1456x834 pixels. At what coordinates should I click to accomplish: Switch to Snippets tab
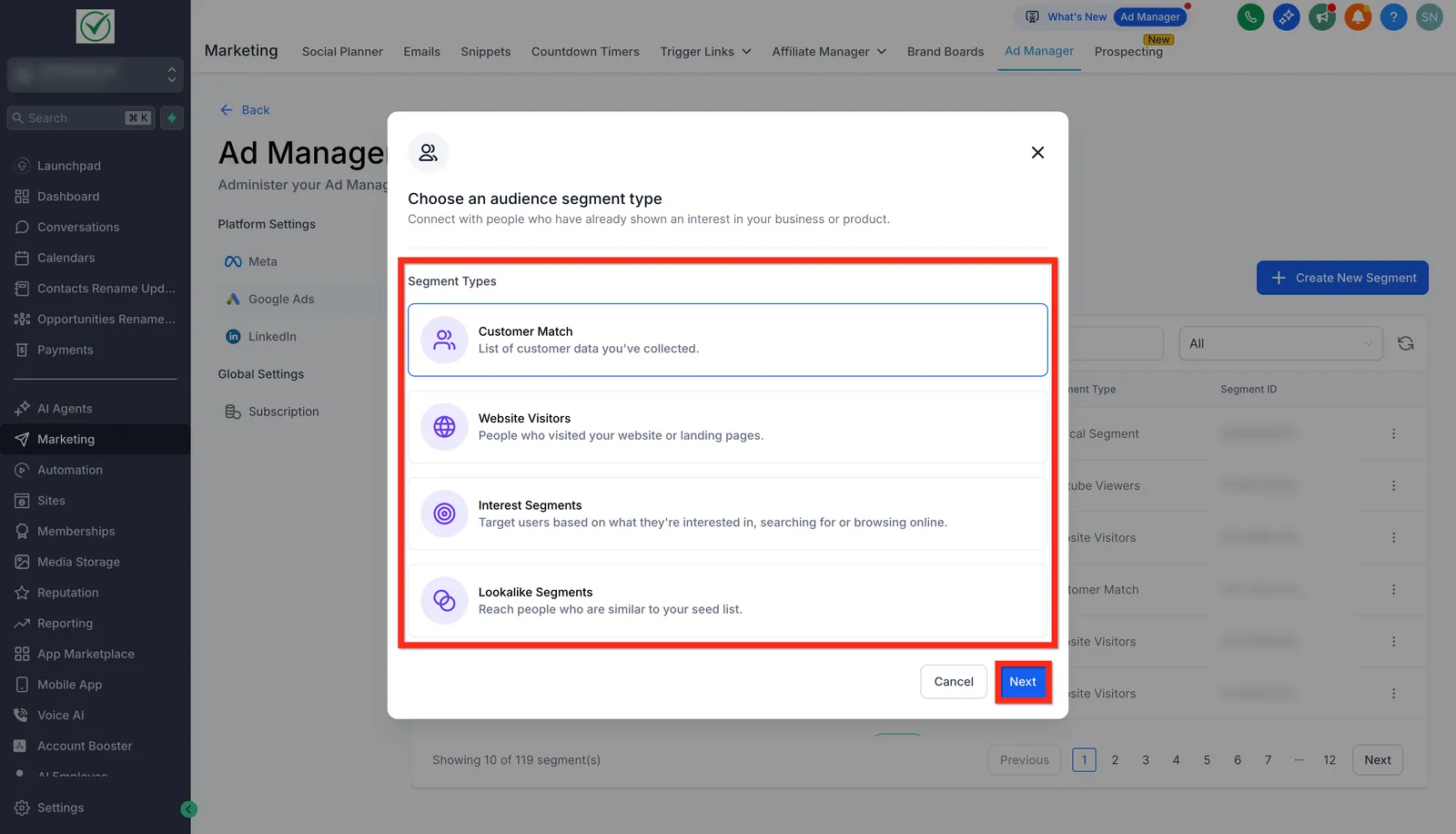486,52
